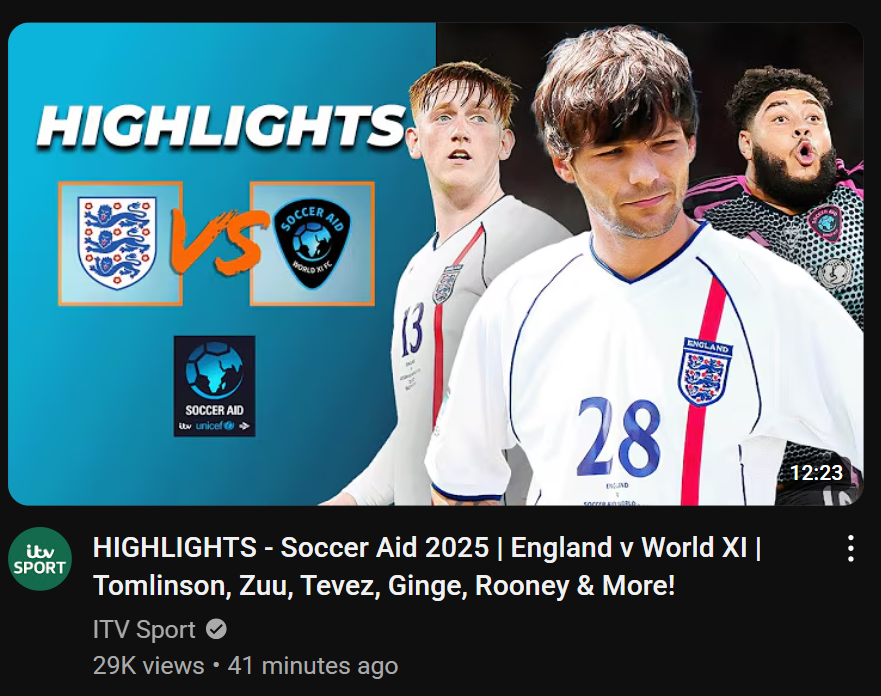Image resolution: width=881 pixels, height=696 pixels.
Task: Click the verified checkmark badge beside ITV Sport
Action: 216,629
